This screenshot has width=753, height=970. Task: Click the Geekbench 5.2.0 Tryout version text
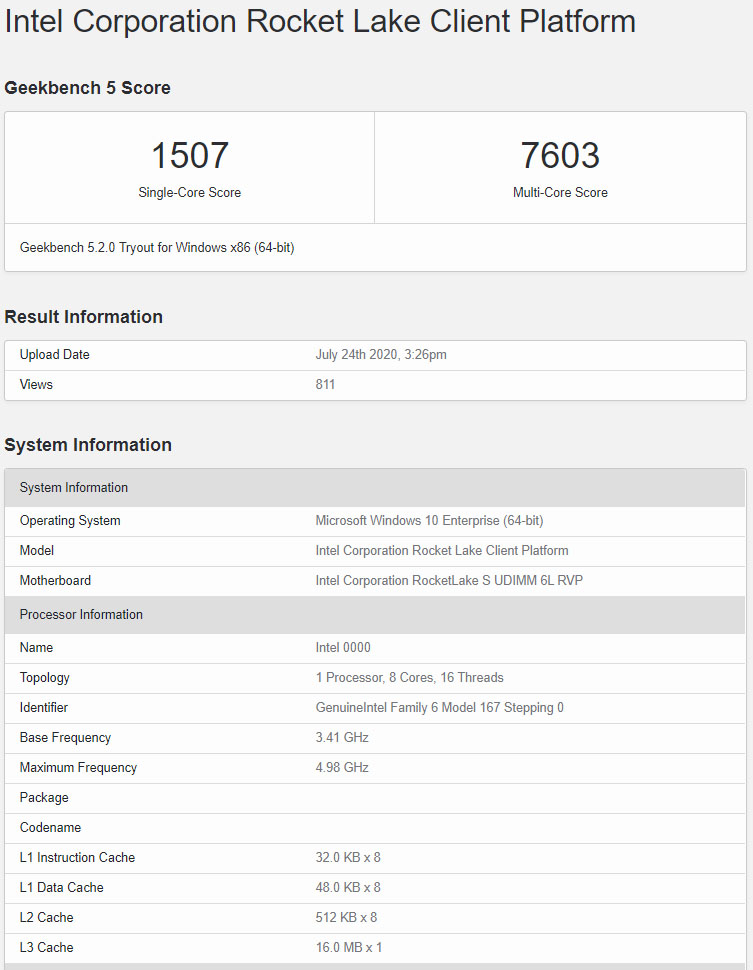[x=157, y=247]
